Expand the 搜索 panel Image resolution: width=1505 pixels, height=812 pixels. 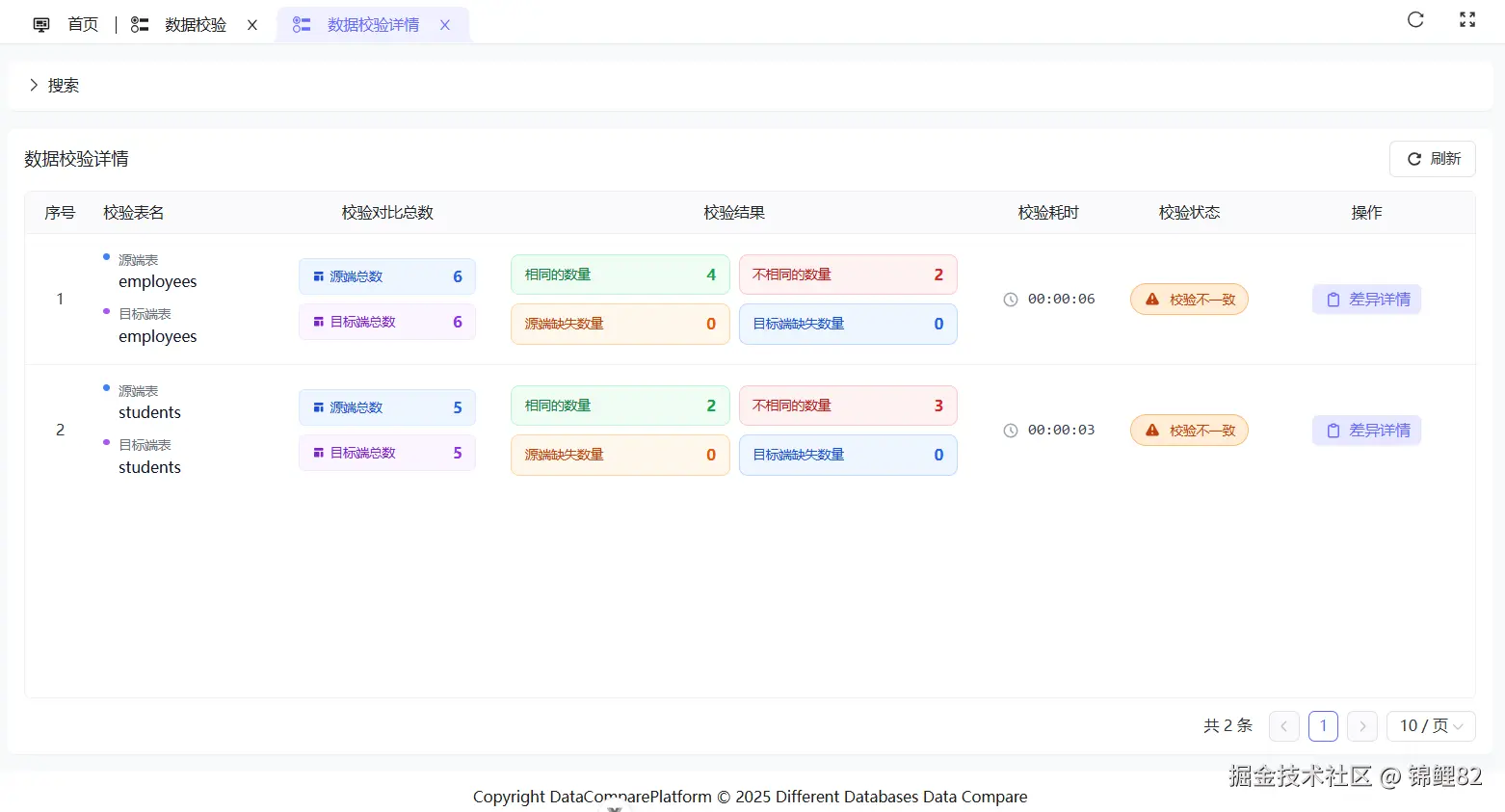coord(54,86)
